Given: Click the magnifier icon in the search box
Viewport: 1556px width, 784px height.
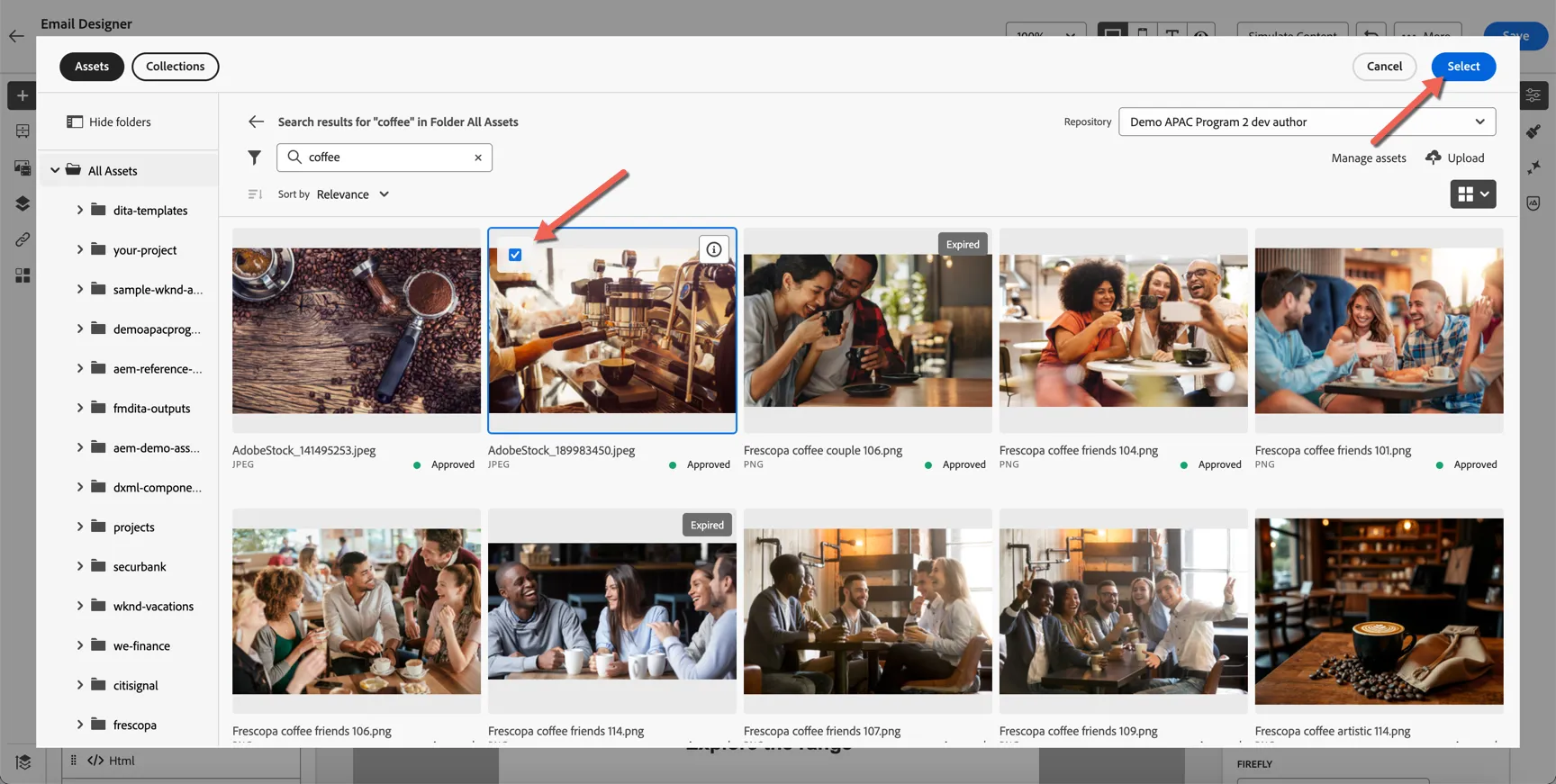Looking at the screenshot, I should tap(294, 157).
